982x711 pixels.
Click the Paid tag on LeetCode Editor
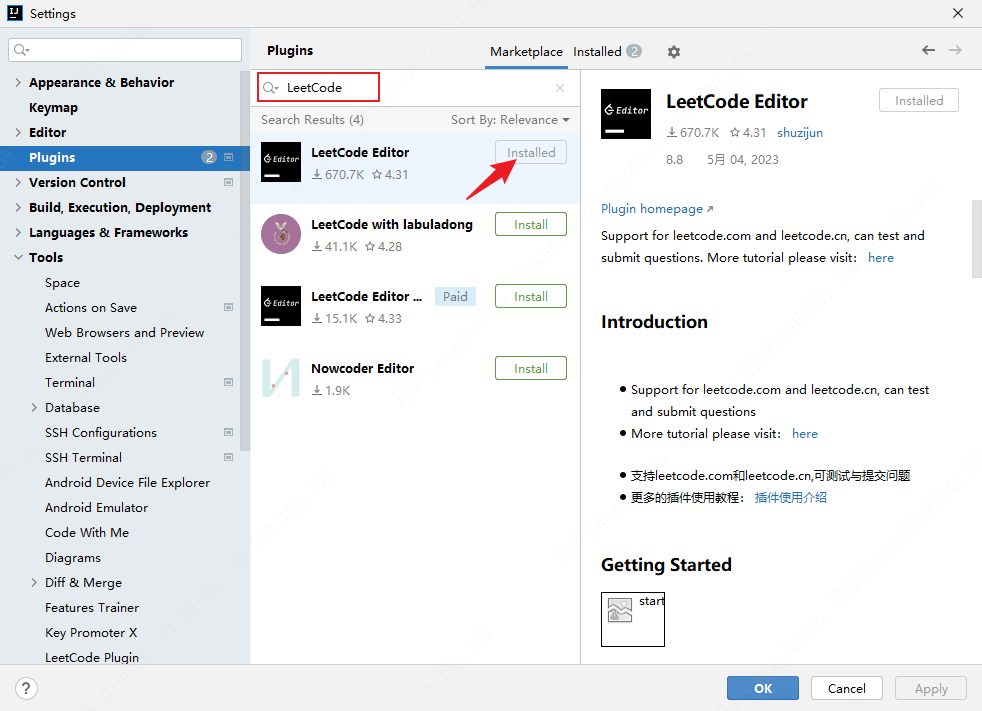click(x=455, y=296)
